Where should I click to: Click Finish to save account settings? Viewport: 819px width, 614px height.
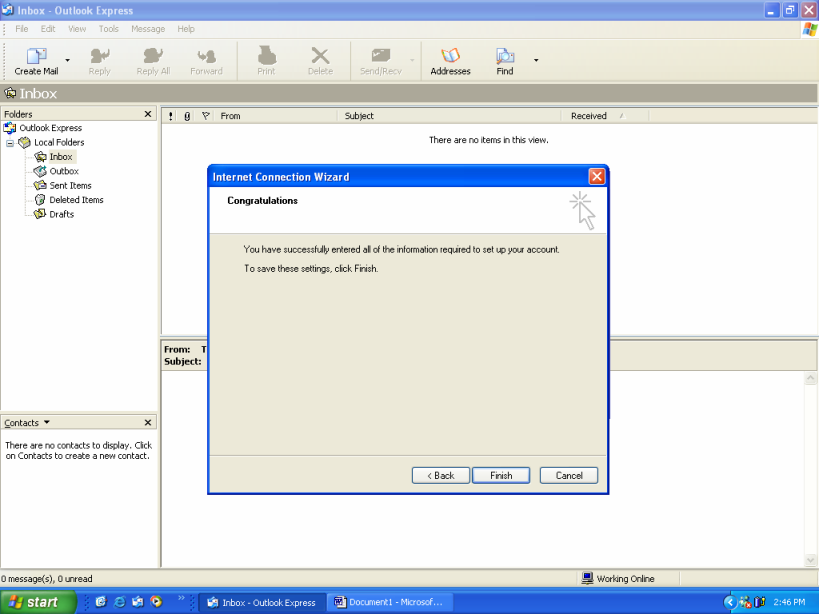click(x=501, y=475)
